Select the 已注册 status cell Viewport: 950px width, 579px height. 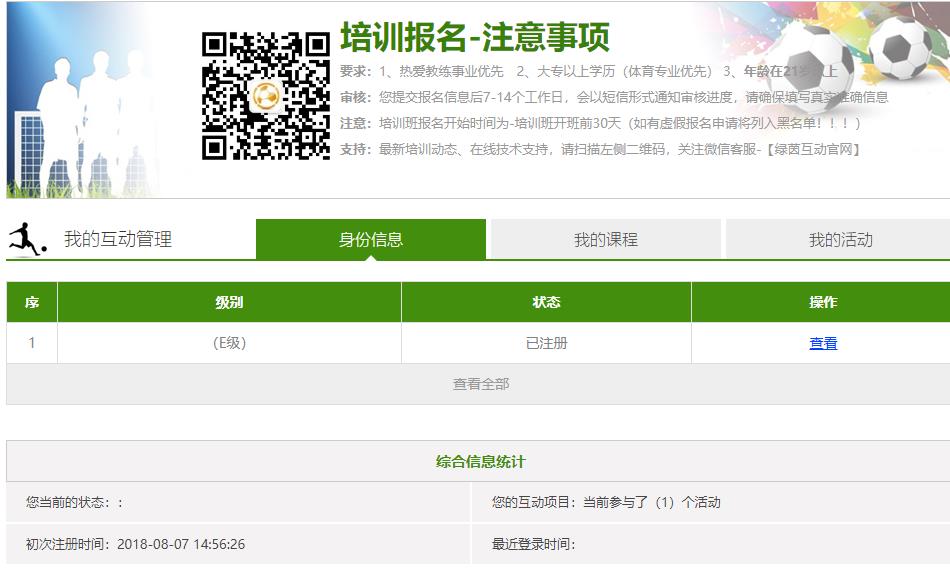tap(547, 342)
